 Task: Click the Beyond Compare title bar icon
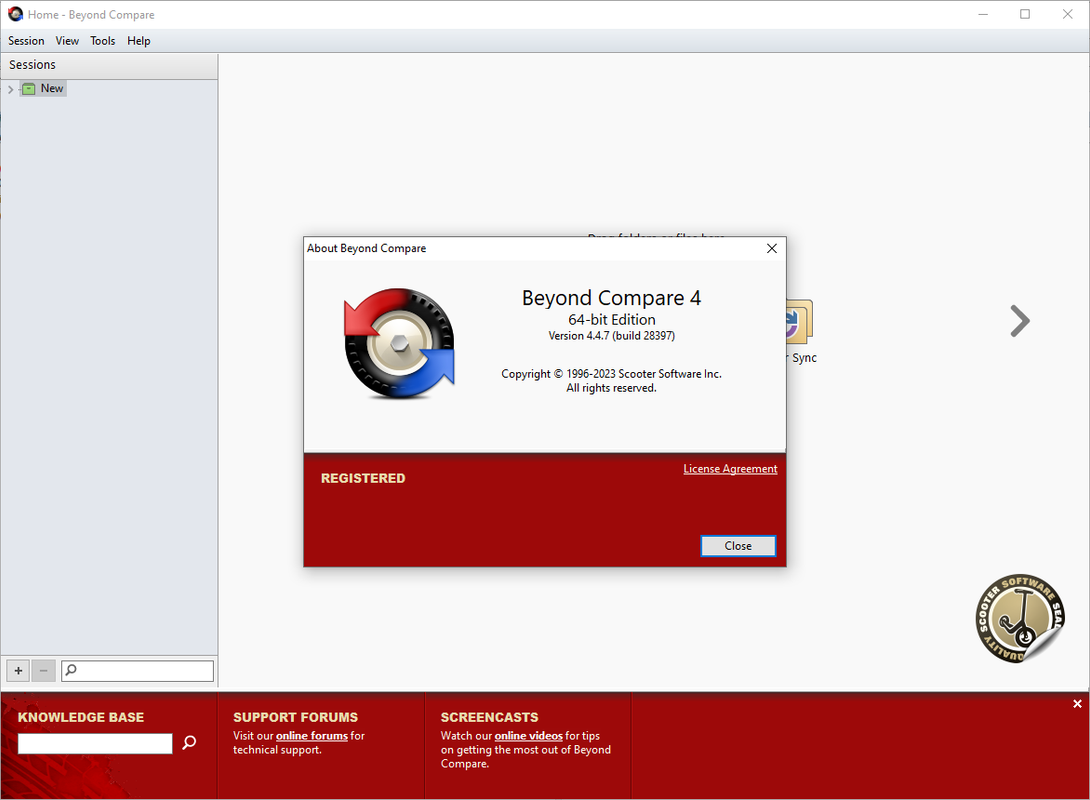click(x=15, y=14)
